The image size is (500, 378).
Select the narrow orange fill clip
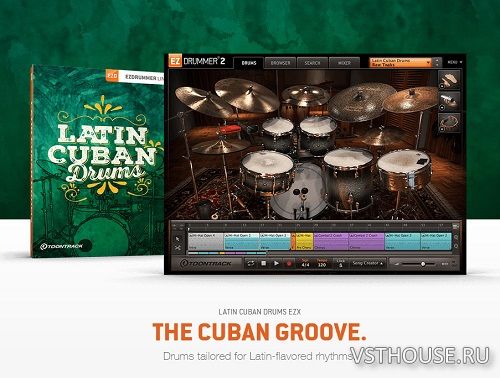[293, 241]
